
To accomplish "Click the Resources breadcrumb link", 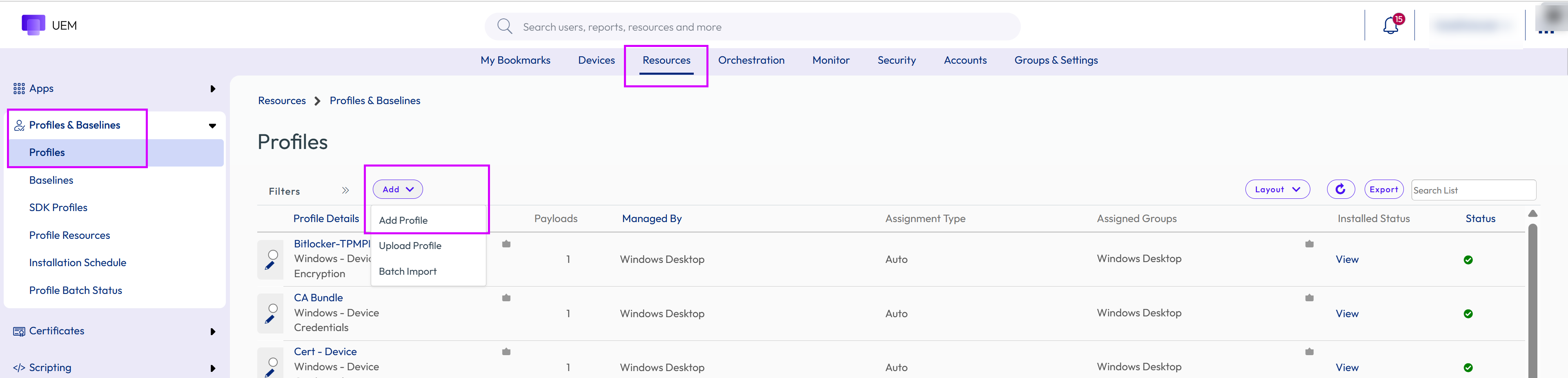I will coord(282,101).
